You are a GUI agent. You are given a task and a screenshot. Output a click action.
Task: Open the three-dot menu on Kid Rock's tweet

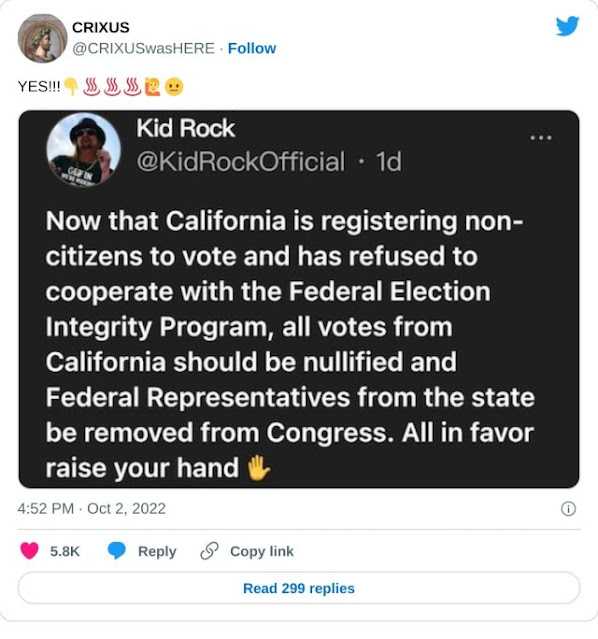(x=541, y=138)
